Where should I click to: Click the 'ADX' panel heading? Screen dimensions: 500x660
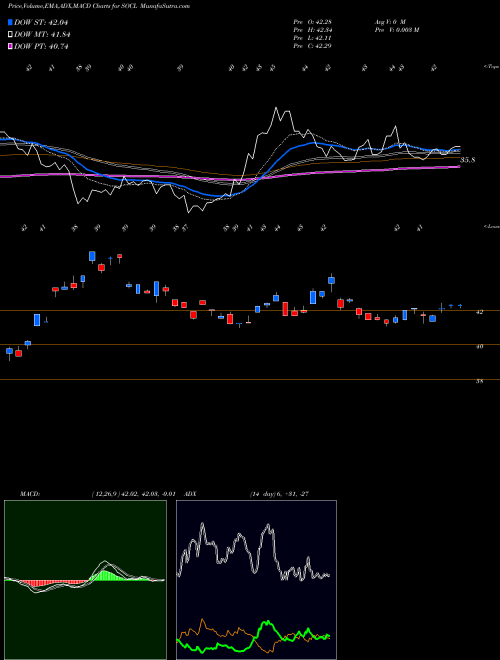(x=190, y=494)
